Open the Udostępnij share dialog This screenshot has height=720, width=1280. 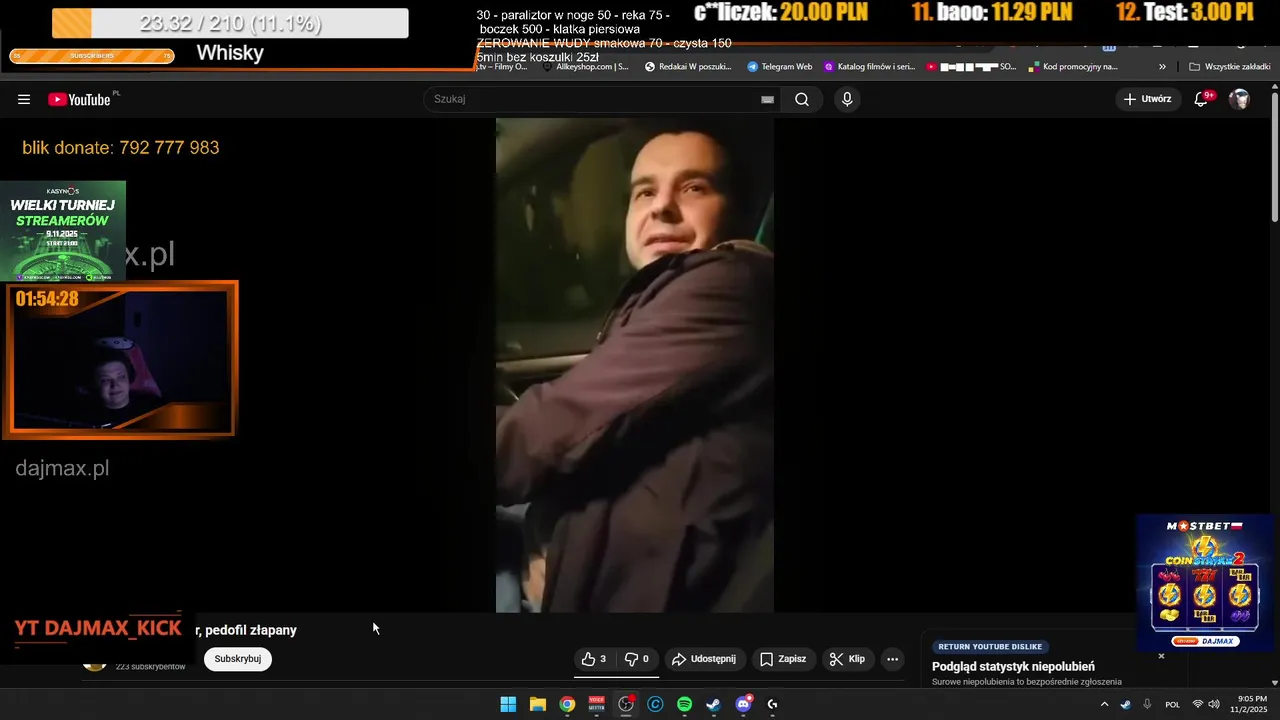click(704, 659)
